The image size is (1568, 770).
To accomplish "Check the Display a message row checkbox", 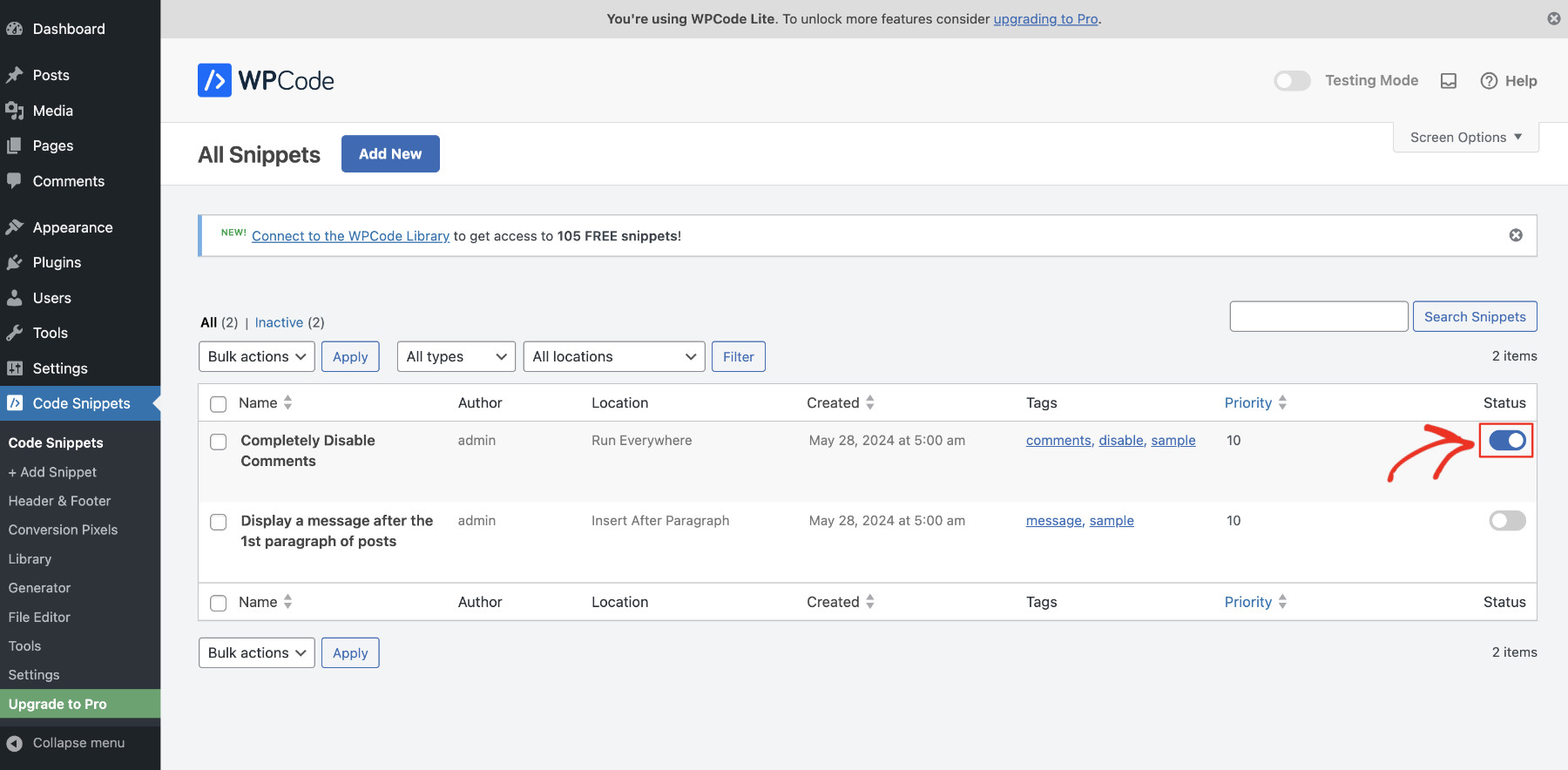I will tap(219, 522).
